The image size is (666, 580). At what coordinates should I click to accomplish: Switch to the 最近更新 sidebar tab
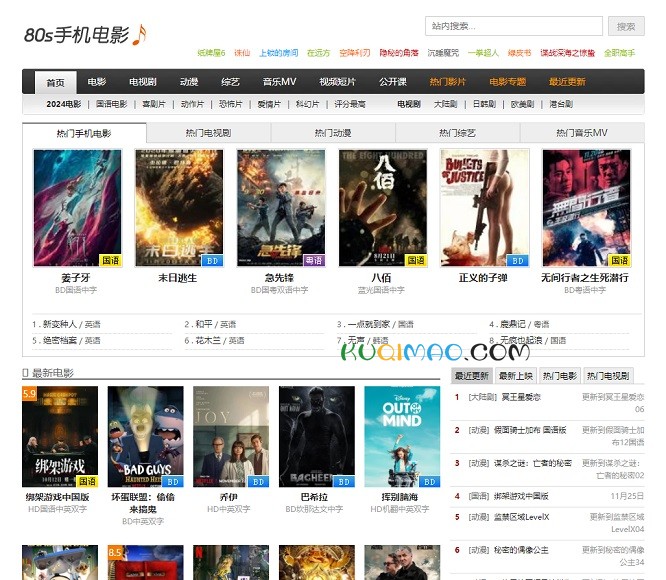coord(472,376)
